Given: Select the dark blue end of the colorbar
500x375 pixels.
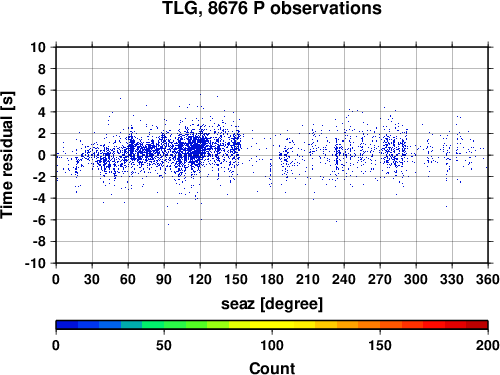Looking at the screenshot, I should (67, 325).
